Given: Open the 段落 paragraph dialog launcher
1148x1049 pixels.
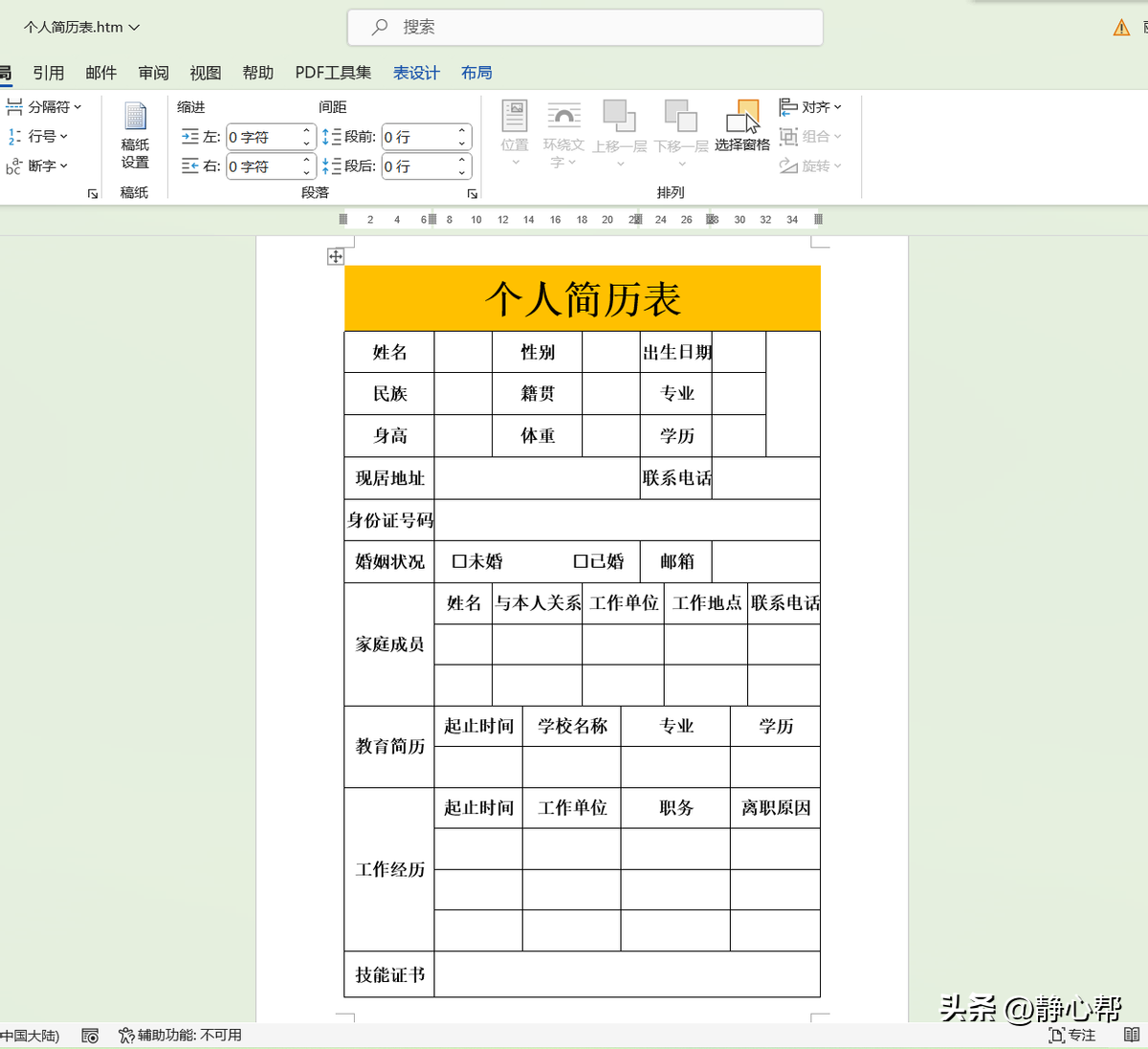Looking at the screenshot, I should point(473,194).
